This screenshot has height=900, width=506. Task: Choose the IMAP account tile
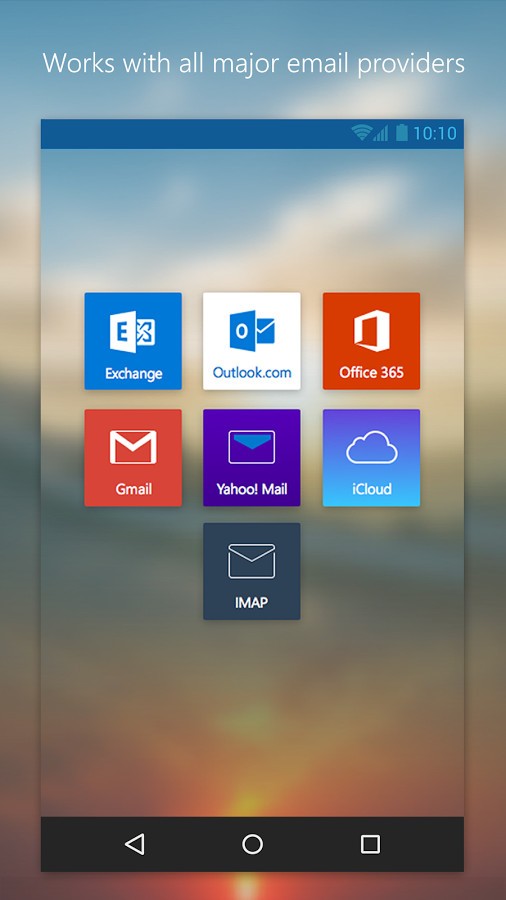(x=252, y=571)
